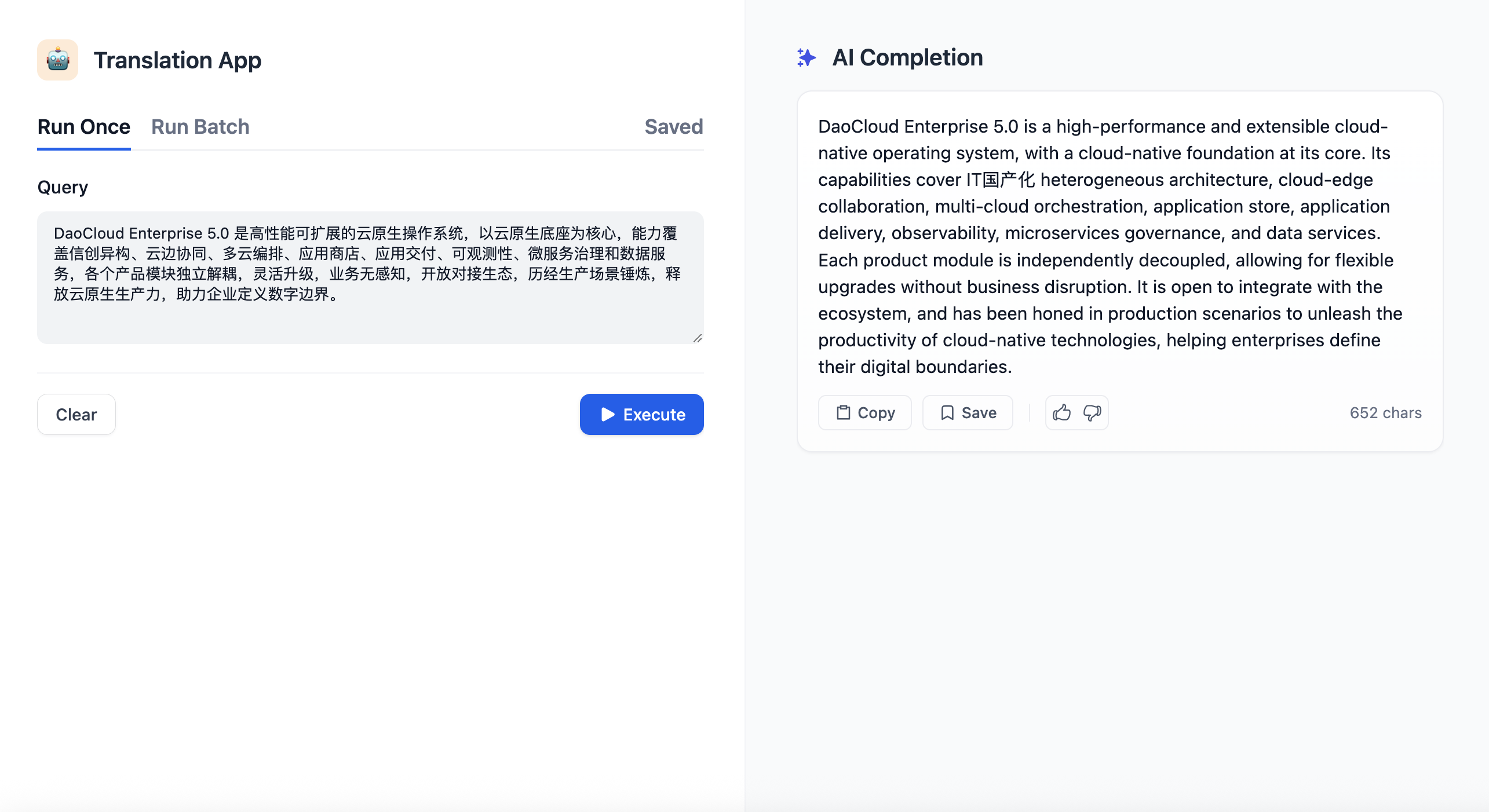
Task: Click the thumbs up icon
Action: (1061, 413)
